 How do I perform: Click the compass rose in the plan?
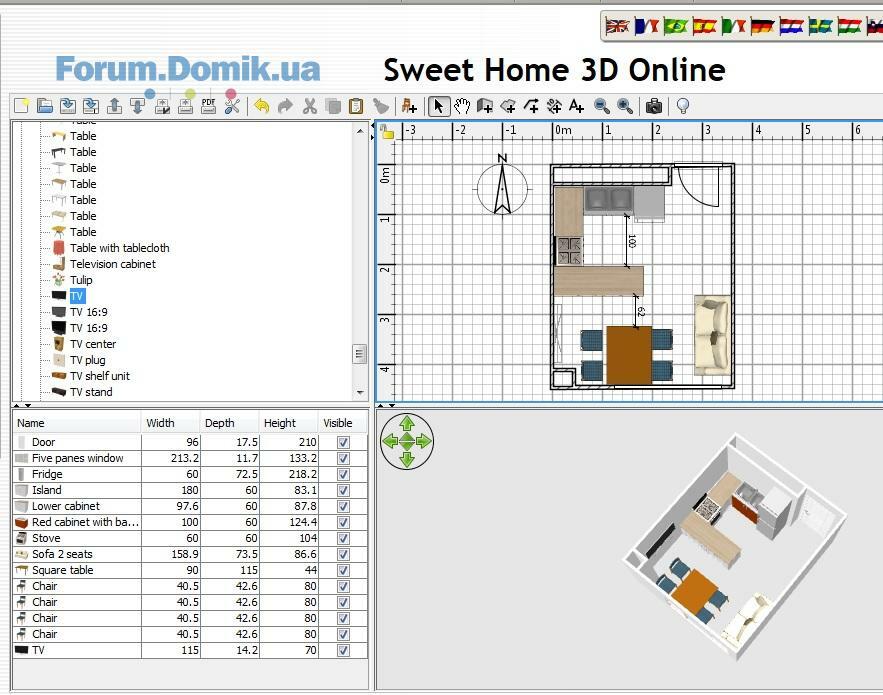502,186
